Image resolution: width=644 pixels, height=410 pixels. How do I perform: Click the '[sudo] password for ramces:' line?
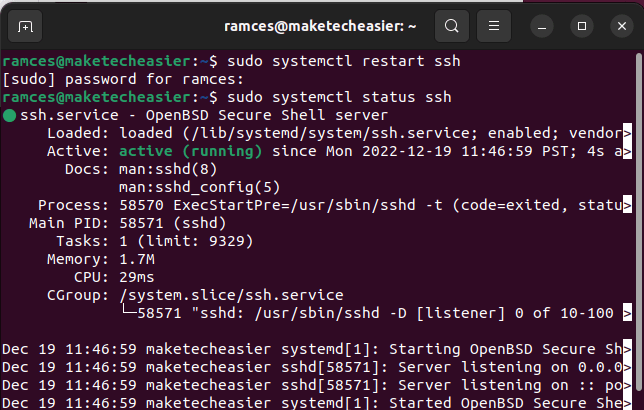pyautogui.click(x=123, y=79)
